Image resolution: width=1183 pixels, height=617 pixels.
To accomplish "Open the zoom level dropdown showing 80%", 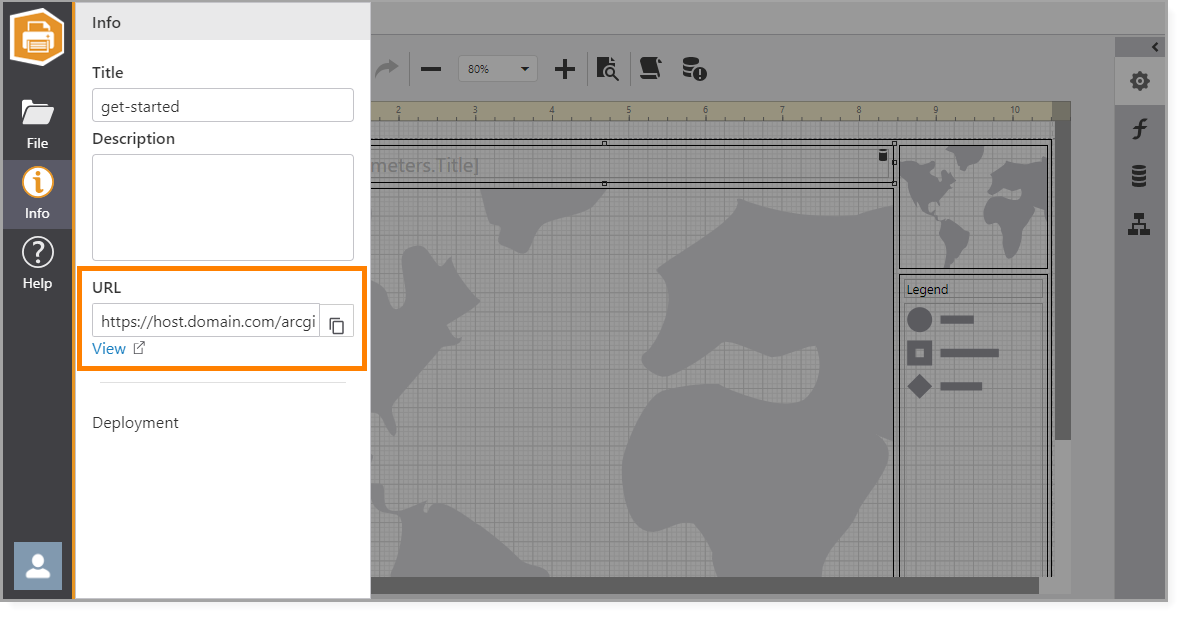I will coord(497,68).
